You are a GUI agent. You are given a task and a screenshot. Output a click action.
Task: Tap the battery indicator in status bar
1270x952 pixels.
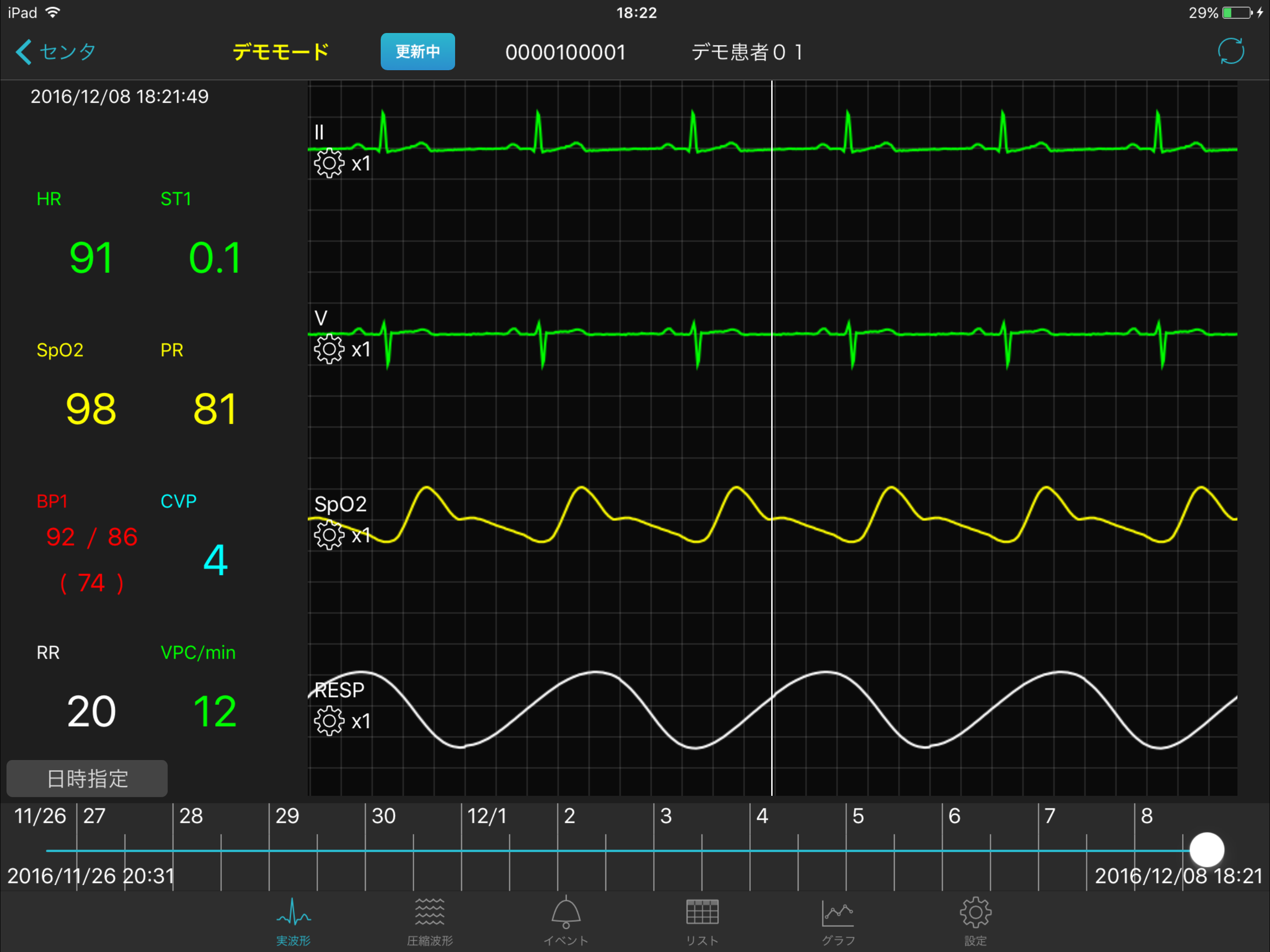[1238, 13]
